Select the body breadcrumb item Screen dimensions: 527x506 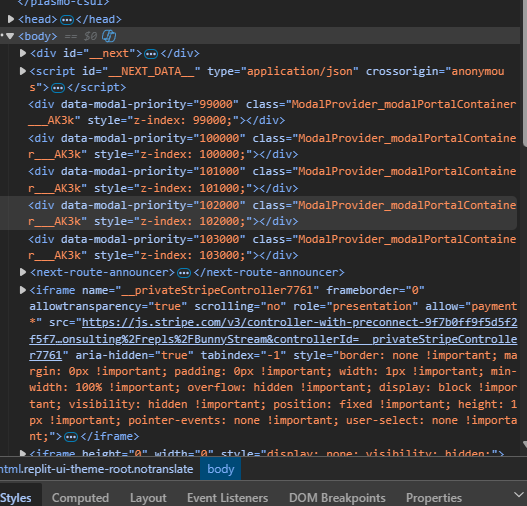[220, 469]
